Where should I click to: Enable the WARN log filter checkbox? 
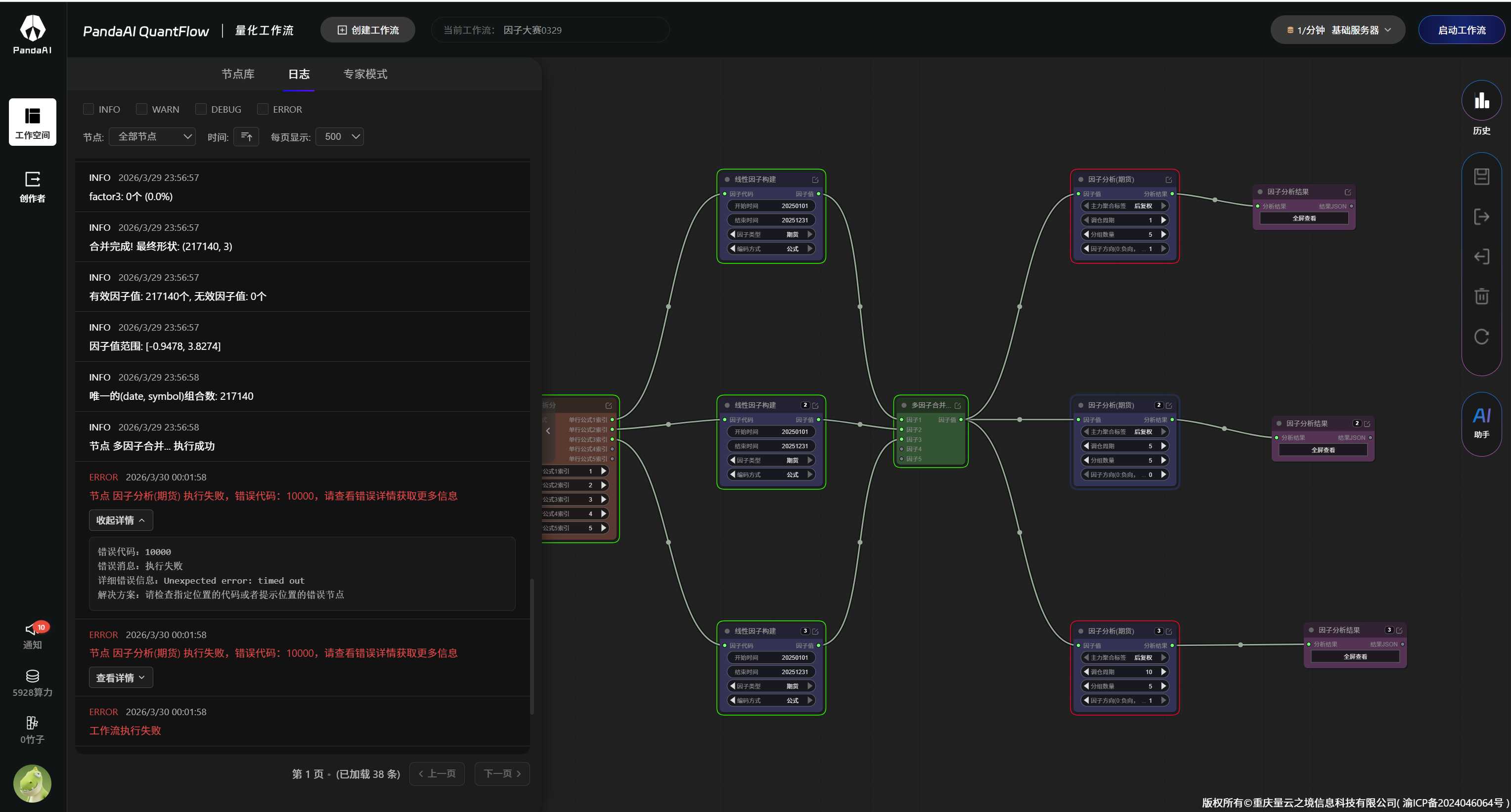click(x=141, y=109)
